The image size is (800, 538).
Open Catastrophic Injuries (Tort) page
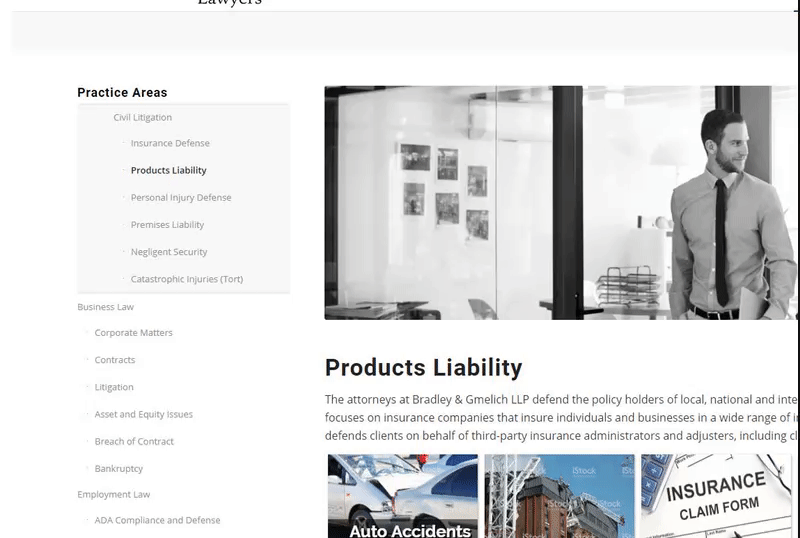(x=187, y=279)
